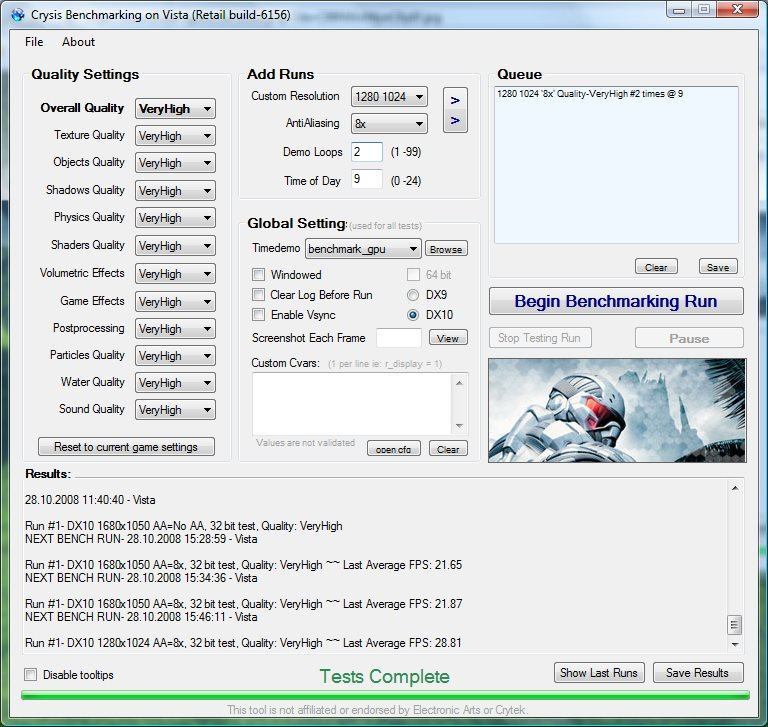
Task: Click the Crysis app icon in title bar
Action: coord(18,15)
